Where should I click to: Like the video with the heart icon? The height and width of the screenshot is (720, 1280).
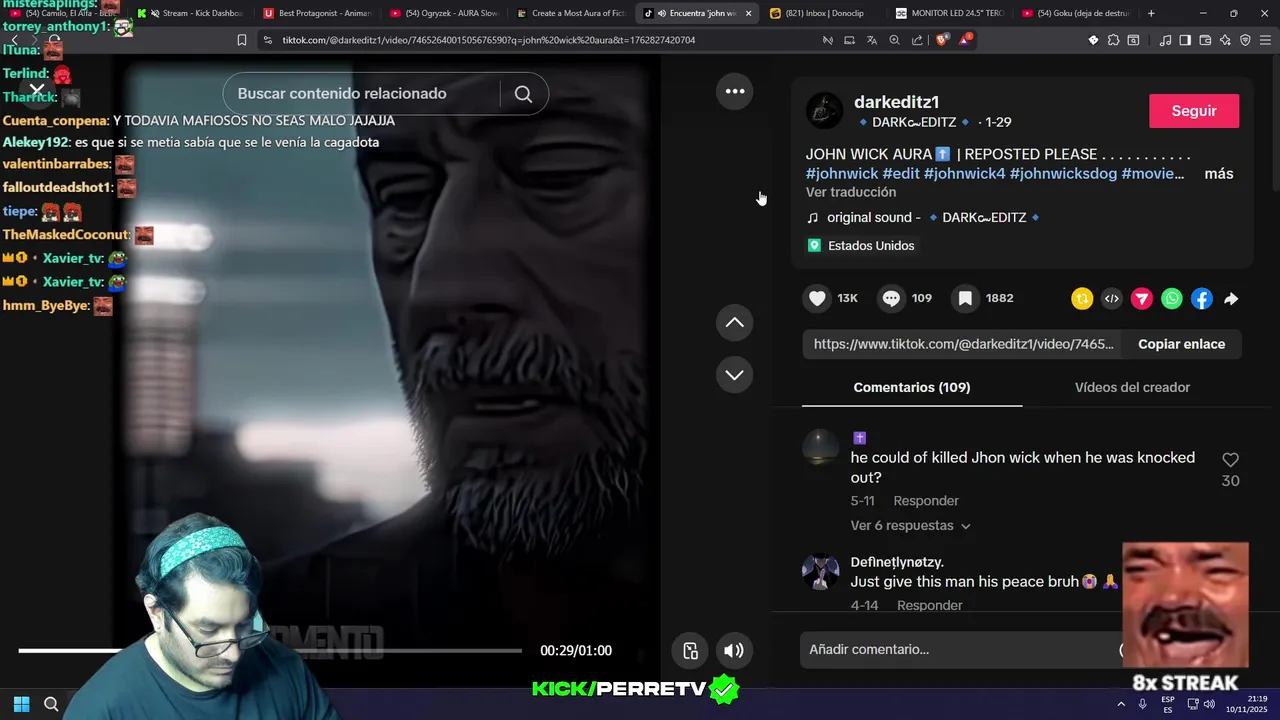click(818, 298)
